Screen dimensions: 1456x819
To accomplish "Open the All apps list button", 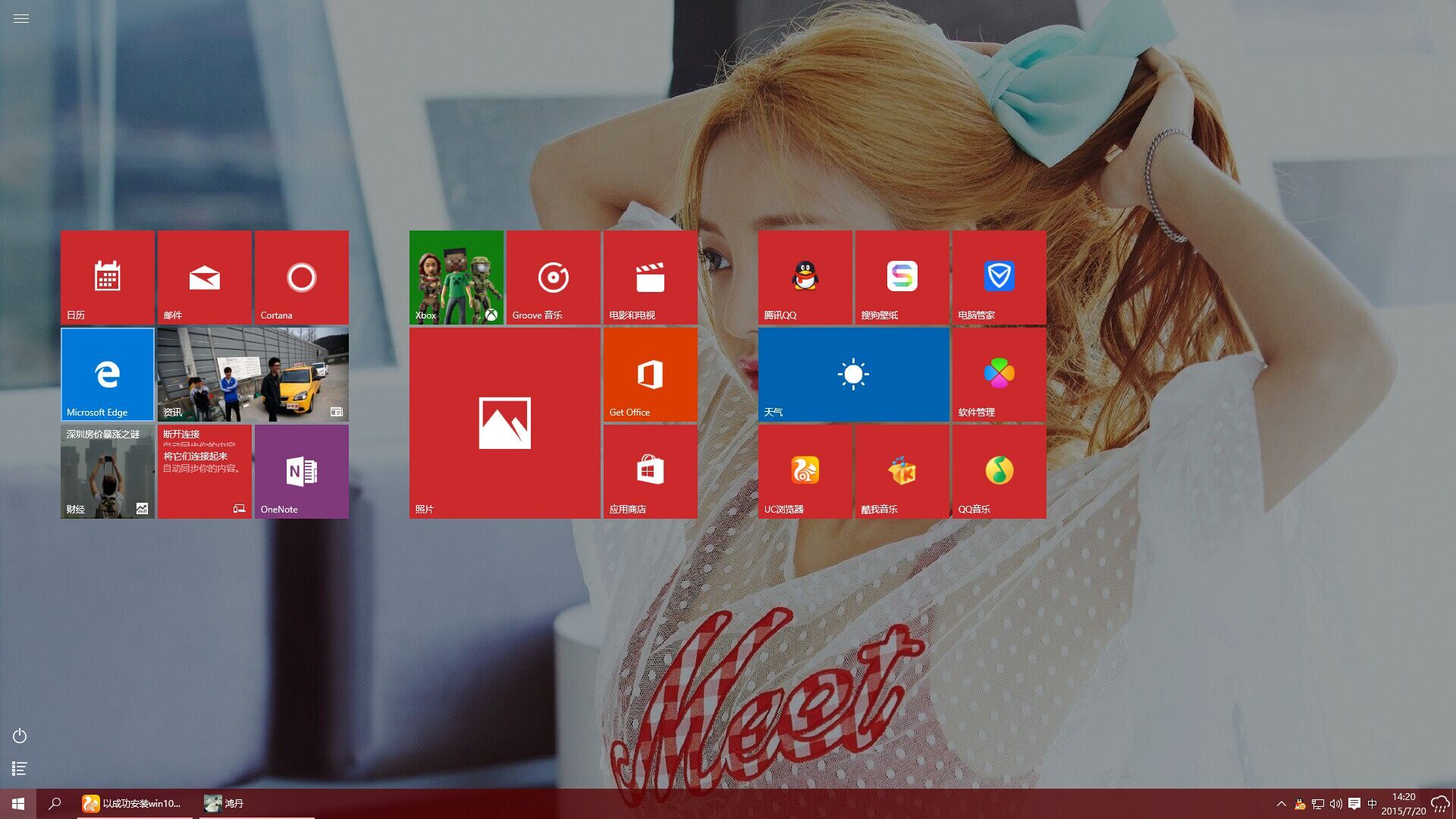I will [20, 769].
